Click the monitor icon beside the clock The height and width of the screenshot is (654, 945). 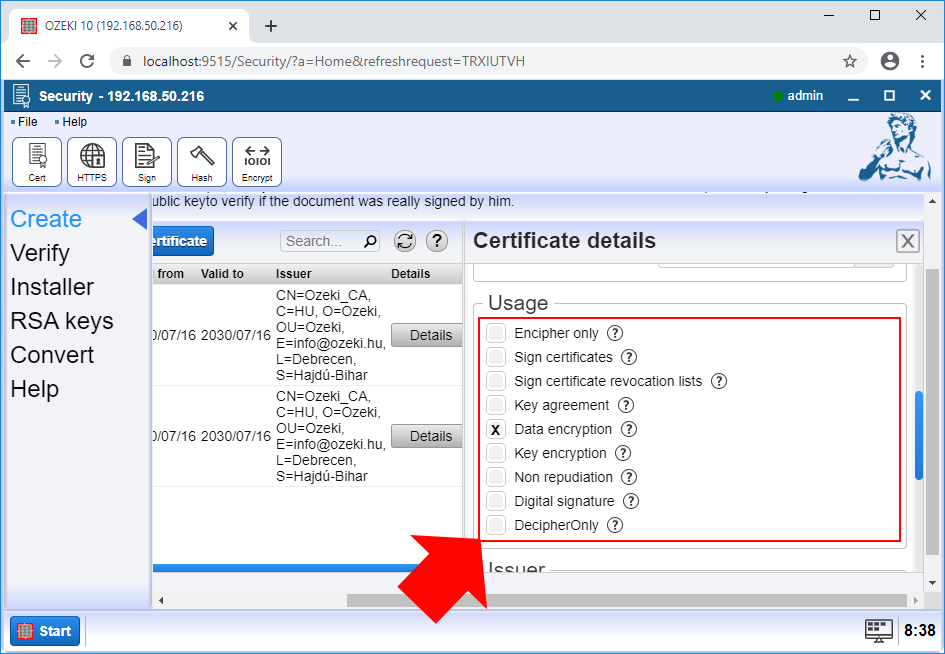pyautogui.click(x=879, y=630)
